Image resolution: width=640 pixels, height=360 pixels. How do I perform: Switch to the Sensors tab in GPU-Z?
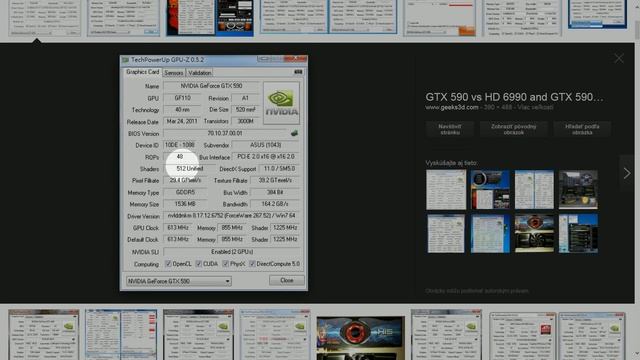pyautogui.click(x=173, y=73)
